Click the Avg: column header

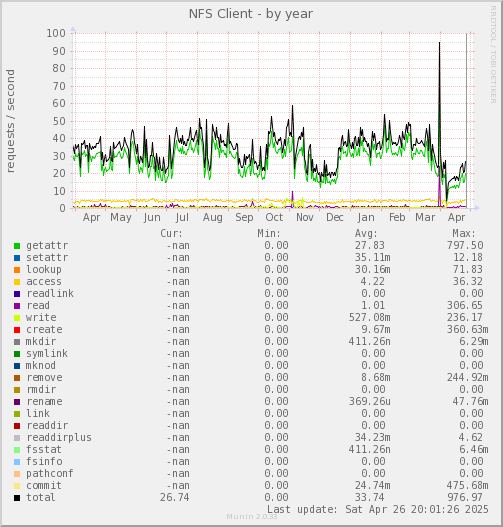pyautogui.click(x=366, y=233)
